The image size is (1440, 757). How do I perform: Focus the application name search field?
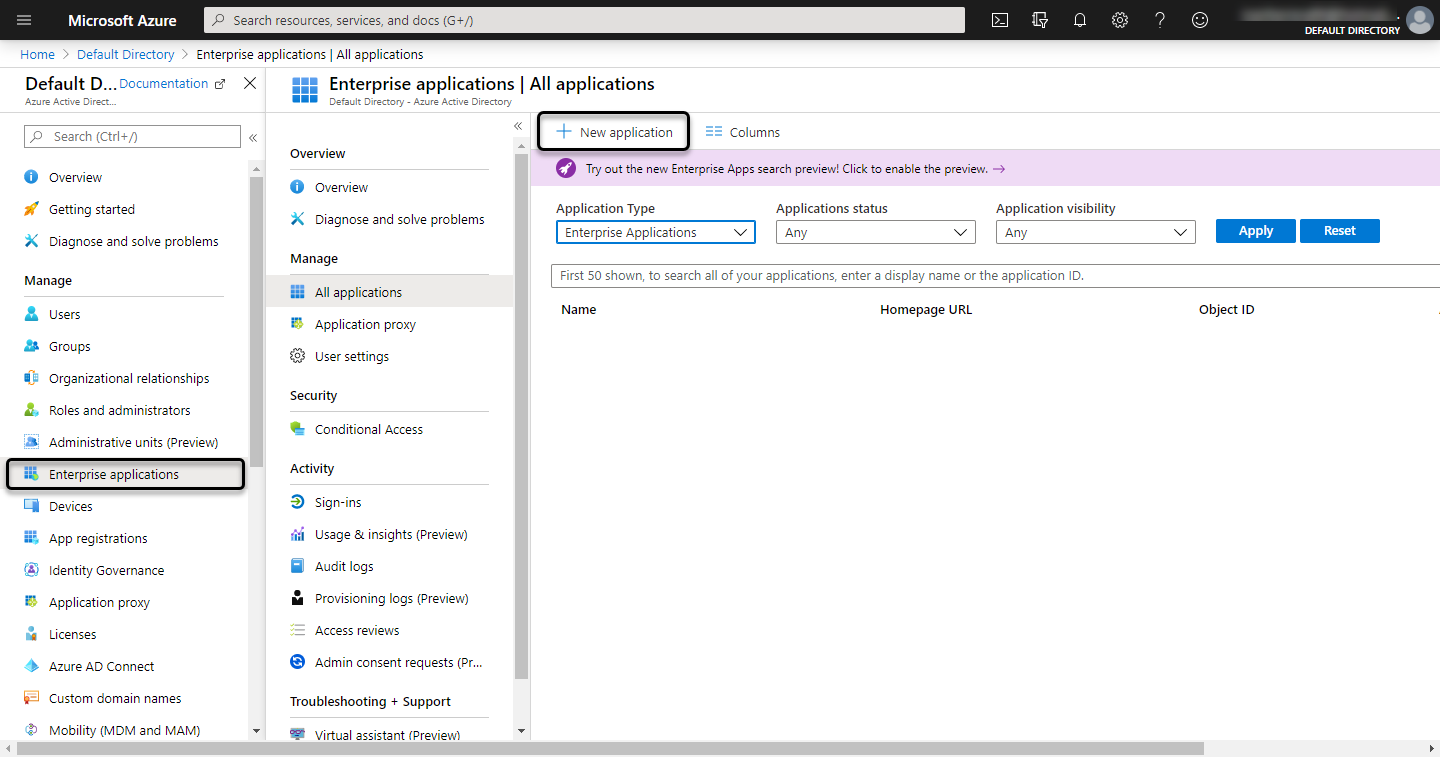[x=995, y=275]
